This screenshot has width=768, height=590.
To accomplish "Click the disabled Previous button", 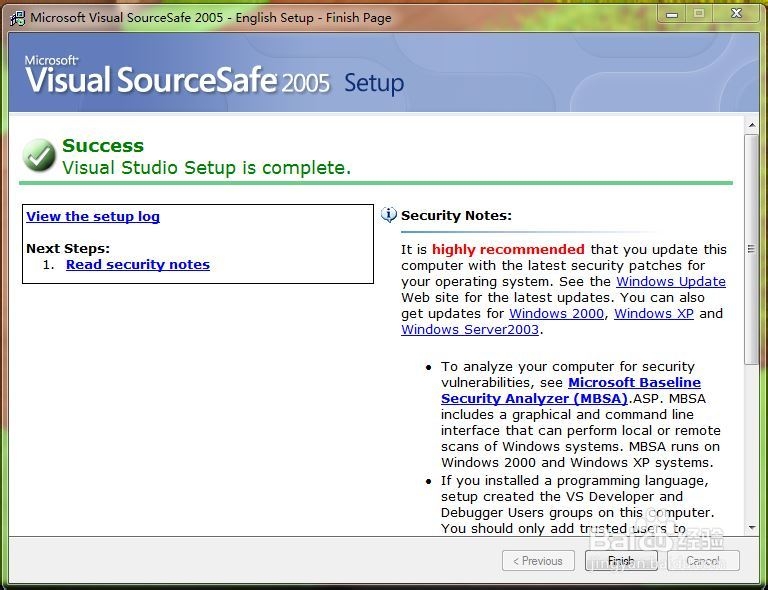I will 538,561.
